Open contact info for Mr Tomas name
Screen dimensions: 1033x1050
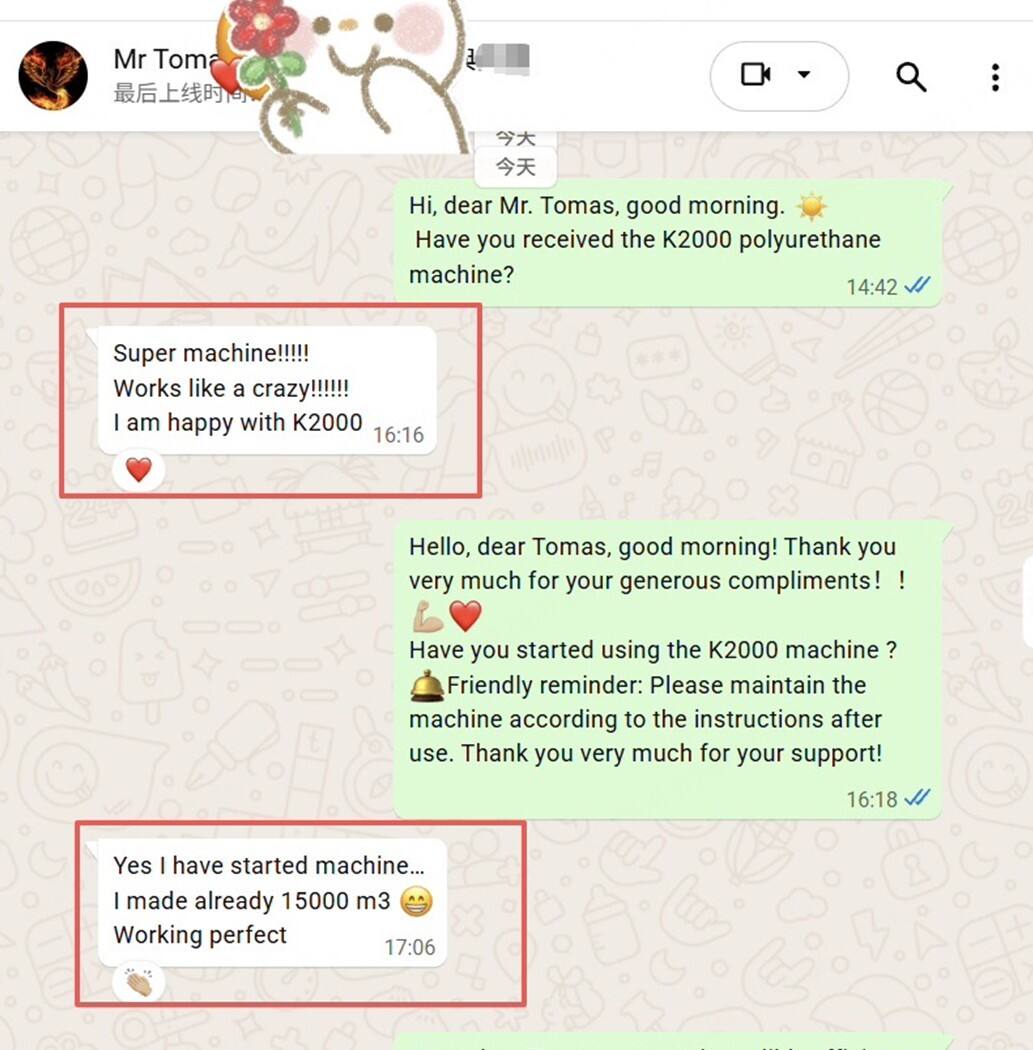tap(164, 59)
